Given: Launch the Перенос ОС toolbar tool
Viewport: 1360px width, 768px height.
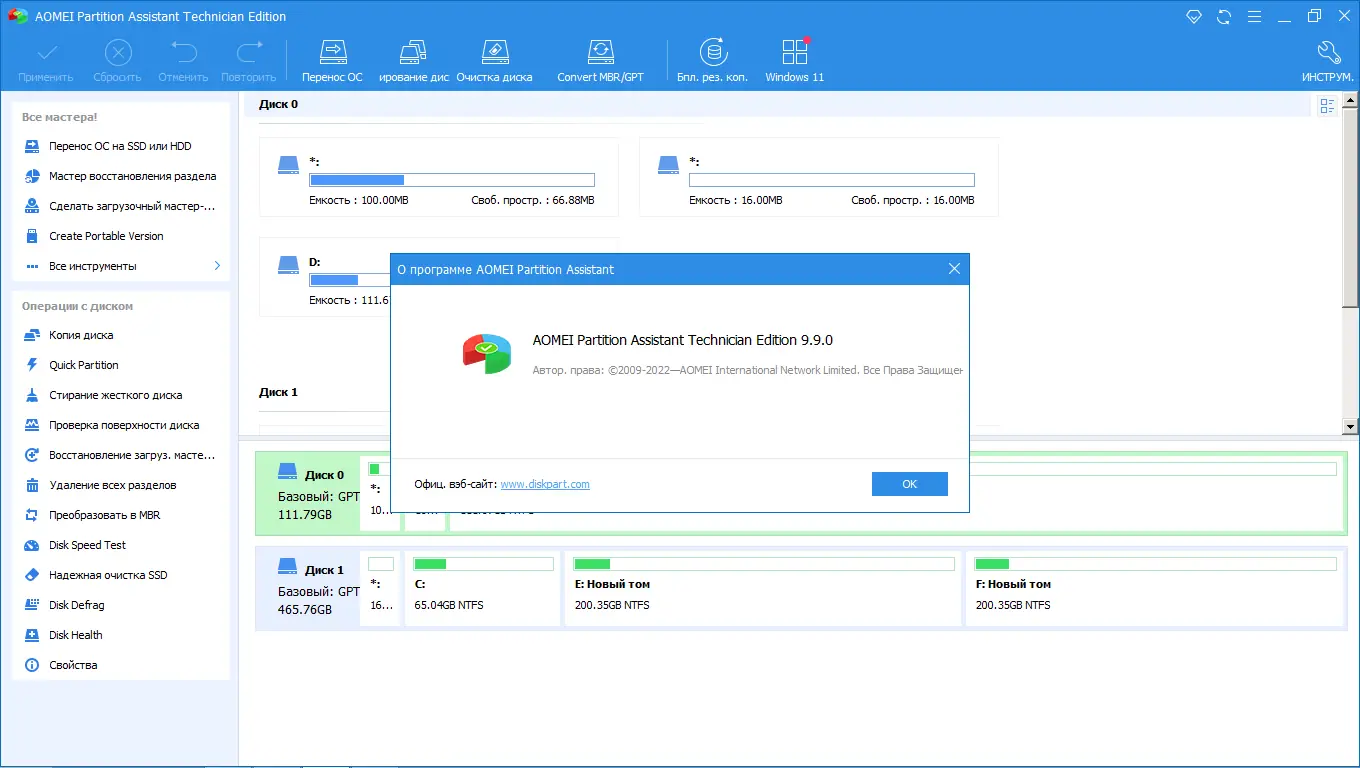Looking at the screenshot, I should (333, 61).
